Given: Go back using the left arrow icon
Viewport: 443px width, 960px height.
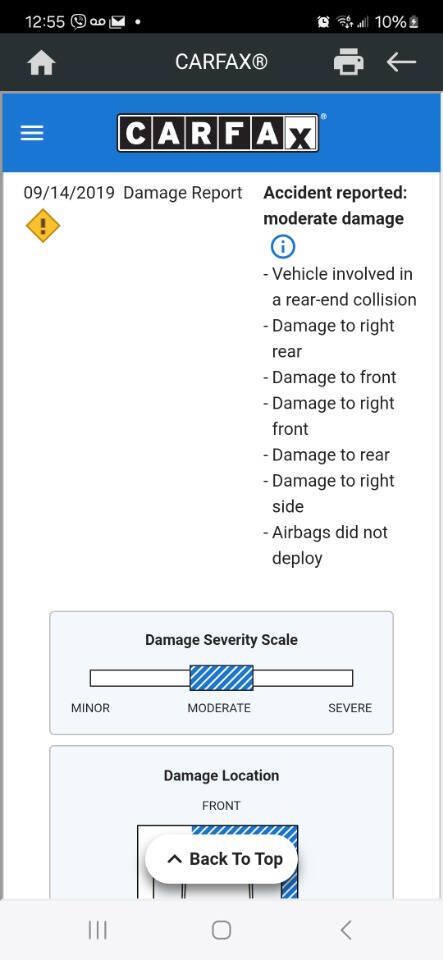Looking at the screenshot, I should point(401,62).
